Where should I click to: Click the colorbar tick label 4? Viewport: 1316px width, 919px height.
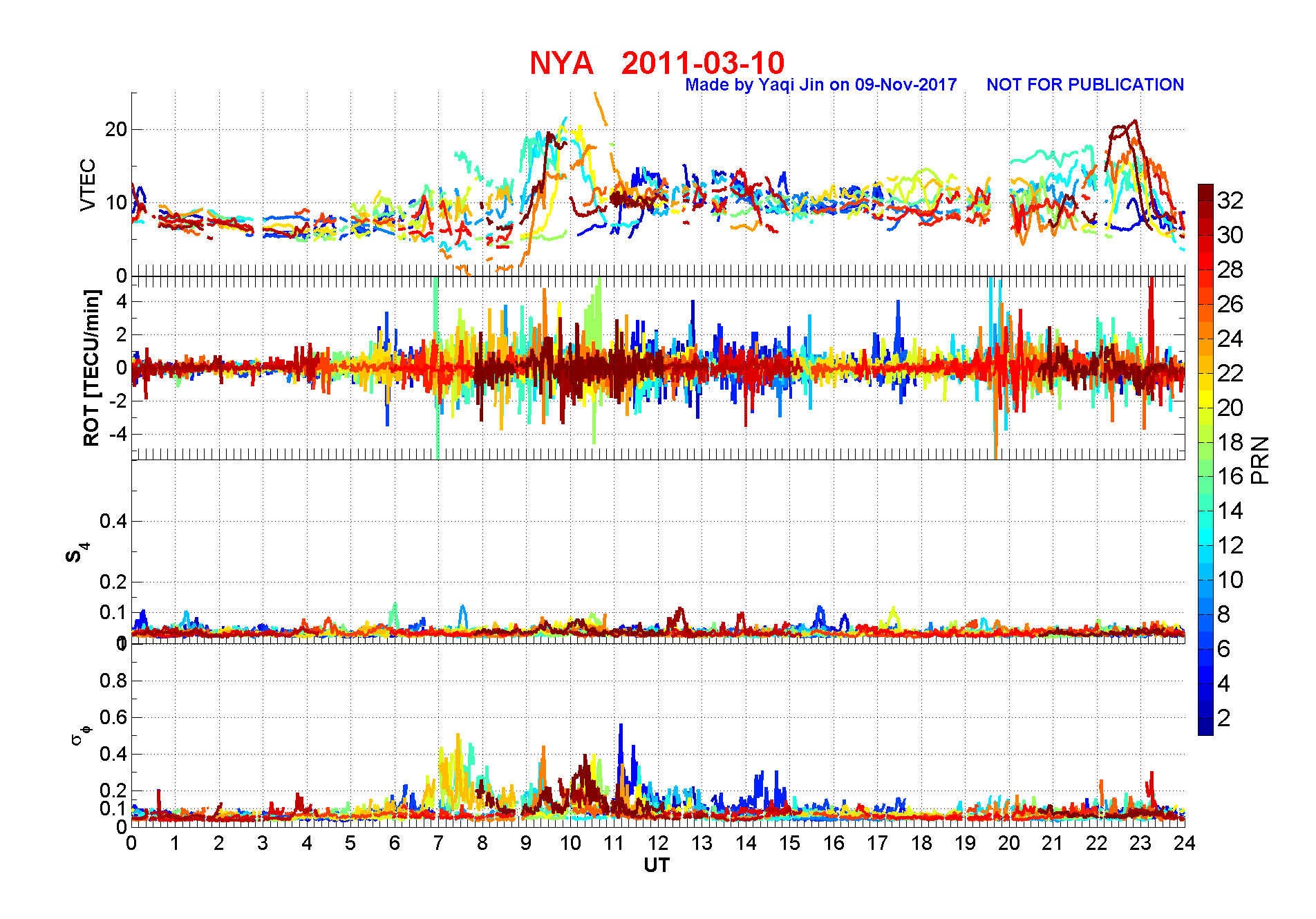point(1224,683)
